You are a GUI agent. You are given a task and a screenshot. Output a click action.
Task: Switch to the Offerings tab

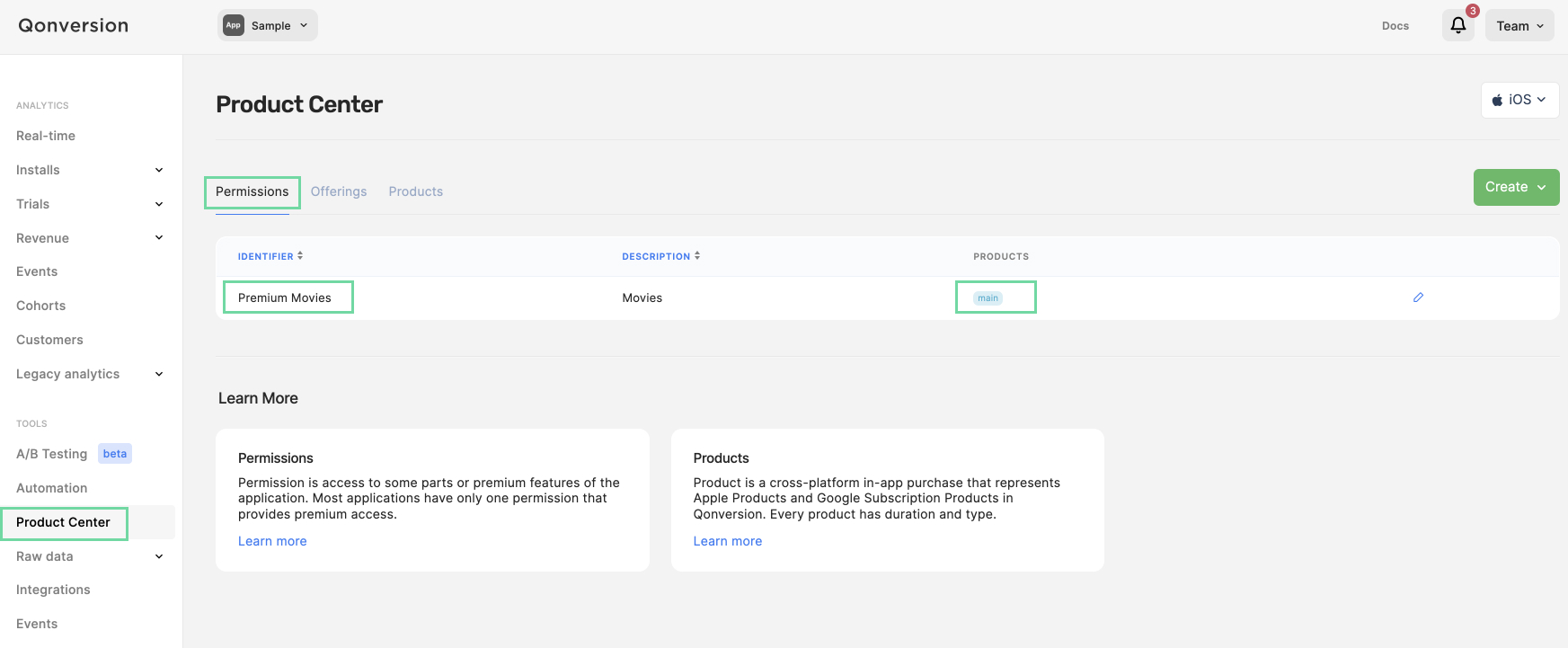(339, 191)
